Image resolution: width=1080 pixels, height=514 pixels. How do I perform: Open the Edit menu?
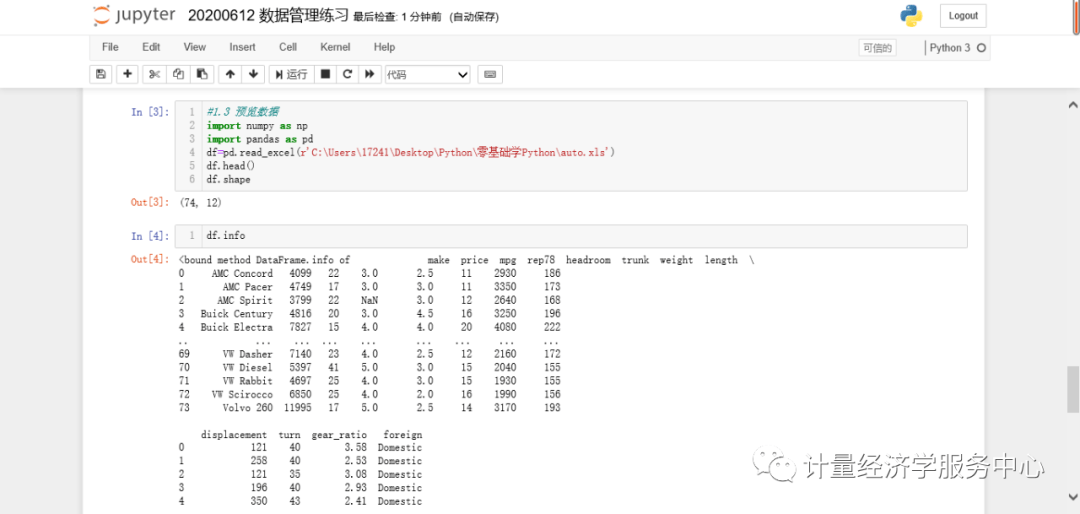tap(151, 47)
